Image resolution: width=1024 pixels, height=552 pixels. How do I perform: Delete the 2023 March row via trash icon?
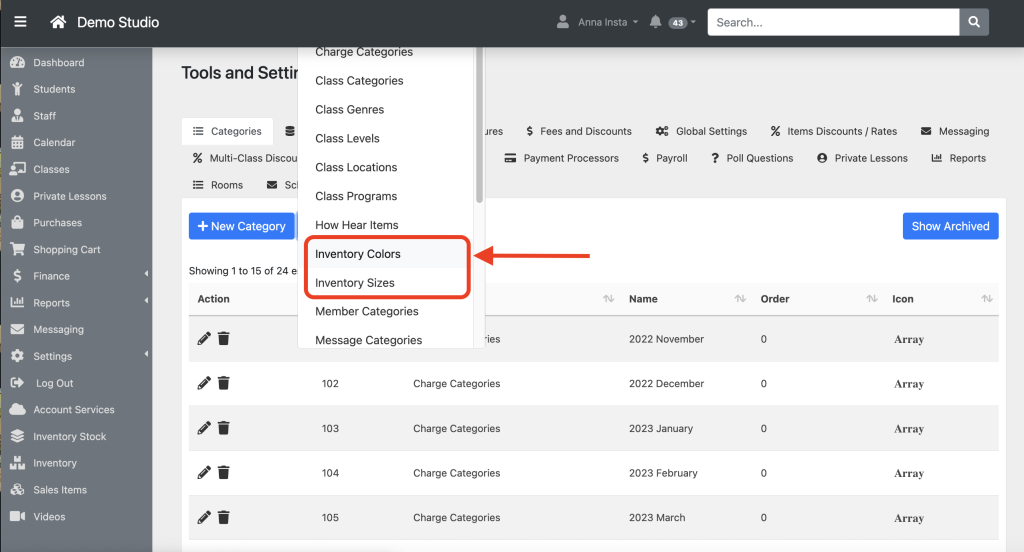tap(223, 517)
